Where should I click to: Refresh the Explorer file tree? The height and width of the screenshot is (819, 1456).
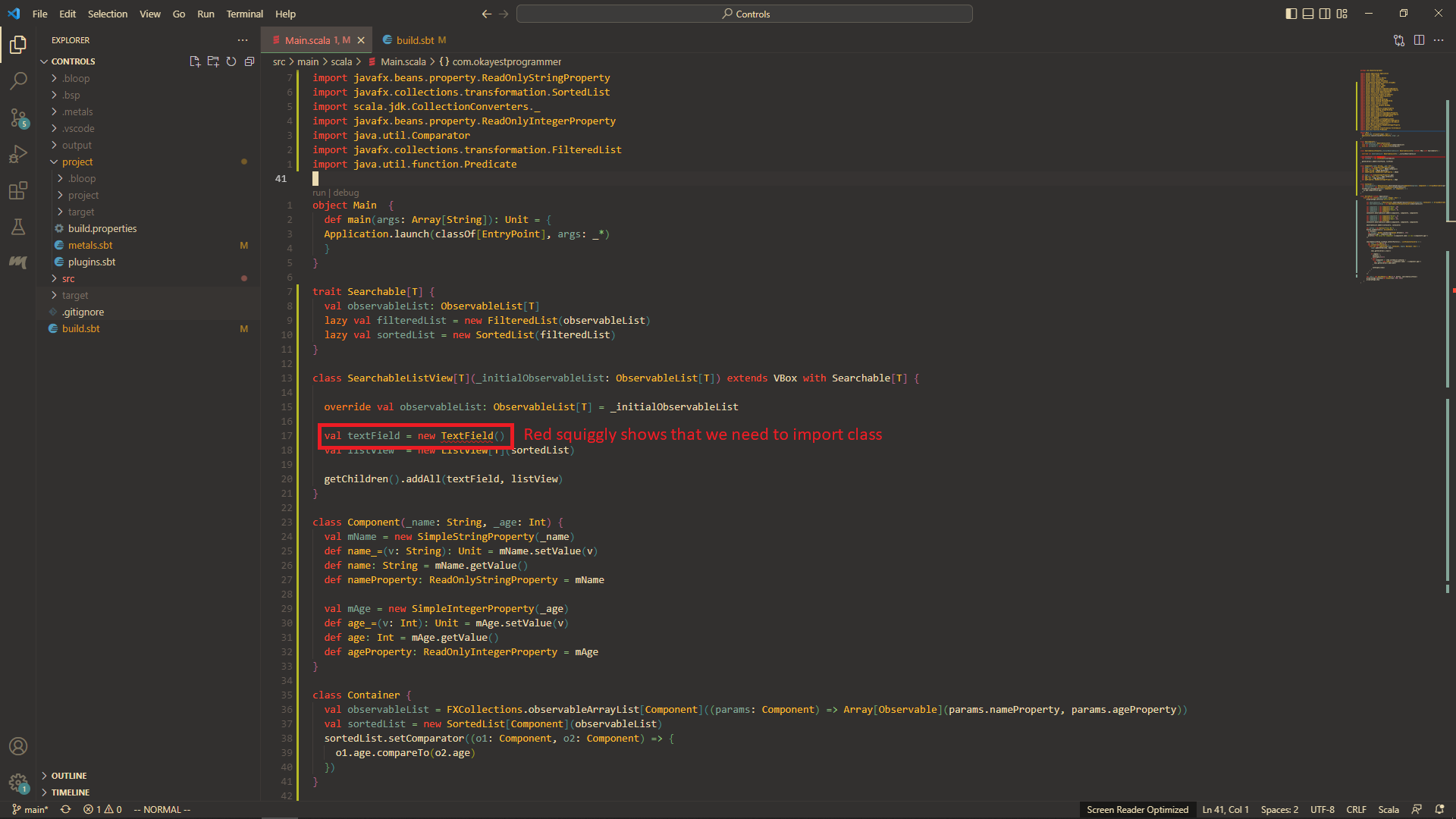(231, 61)
